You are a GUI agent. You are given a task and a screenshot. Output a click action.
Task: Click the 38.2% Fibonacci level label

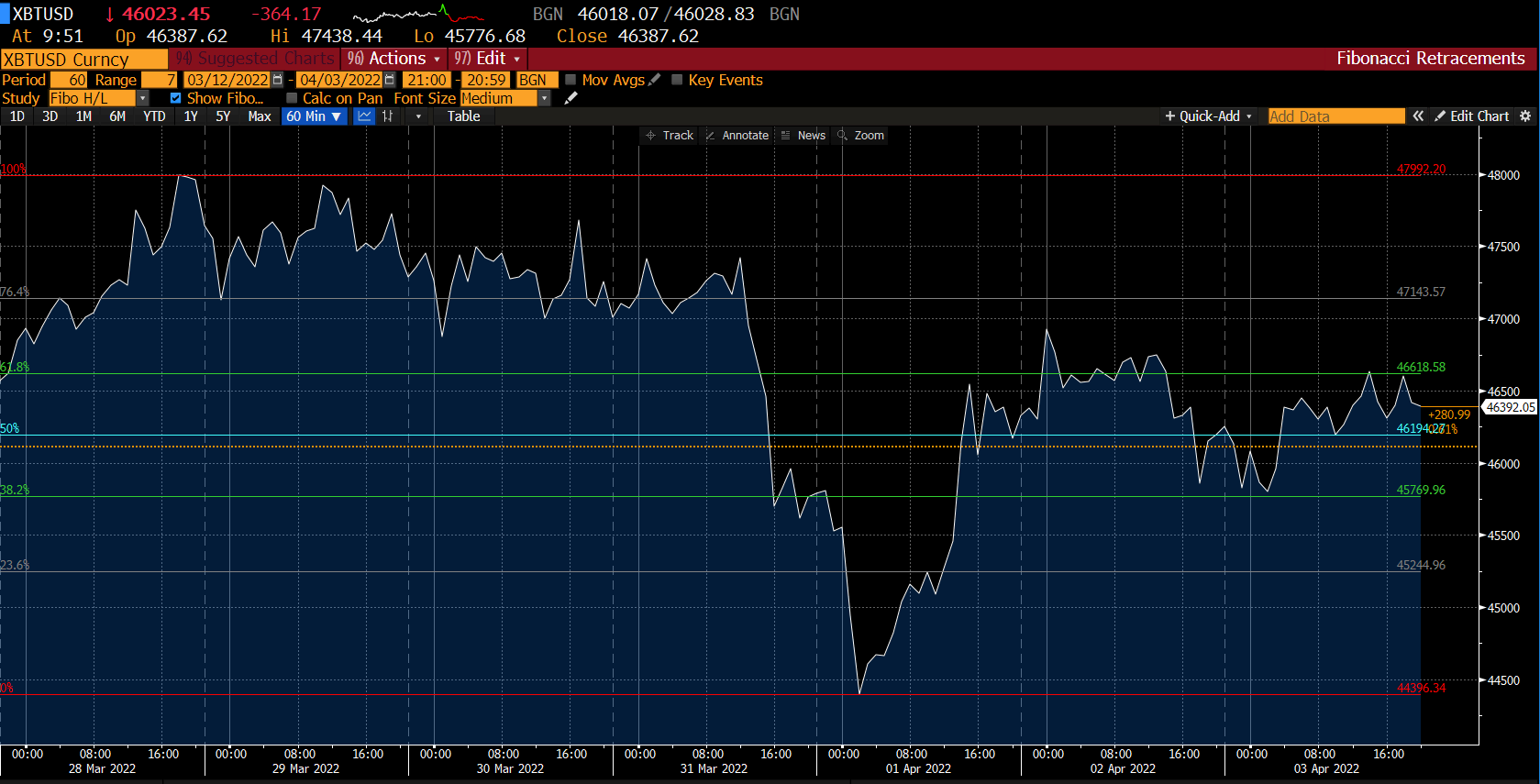(x=15, y=490)
